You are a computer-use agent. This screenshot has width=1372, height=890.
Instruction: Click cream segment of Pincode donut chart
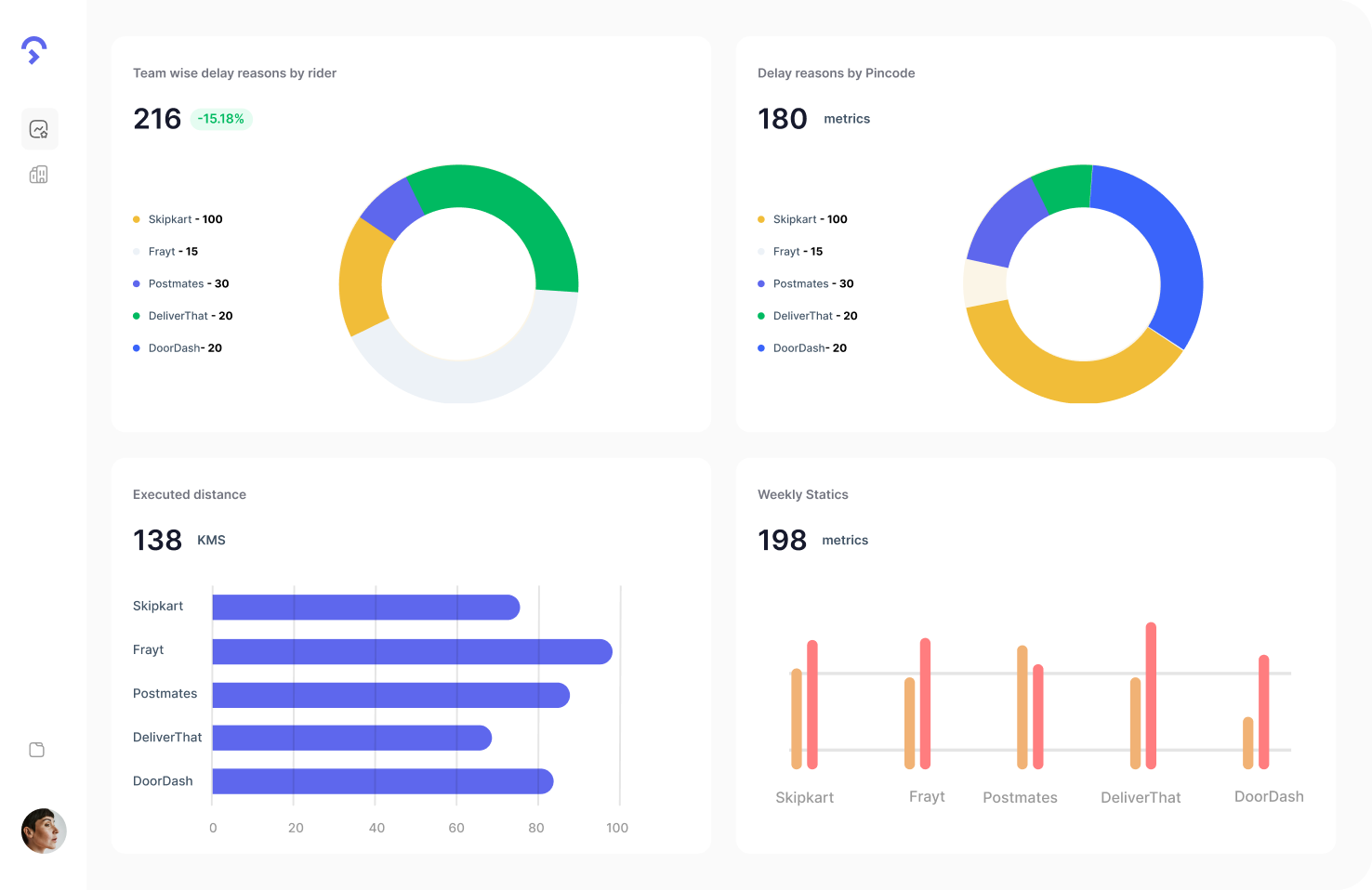click(x=985, y=282)
